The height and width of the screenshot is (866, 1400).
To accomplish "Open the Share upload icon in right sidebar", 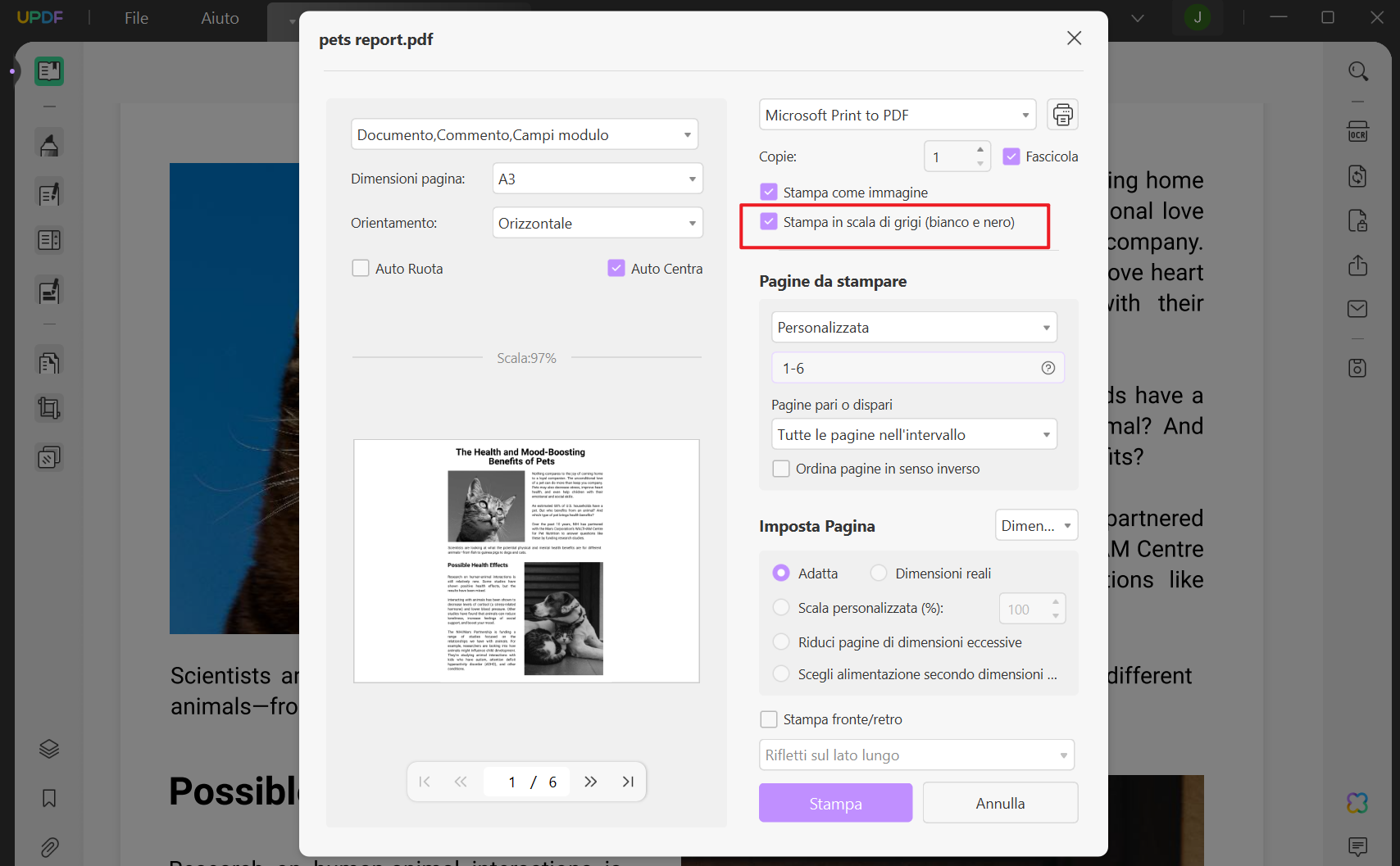I will coord(1358,265).
